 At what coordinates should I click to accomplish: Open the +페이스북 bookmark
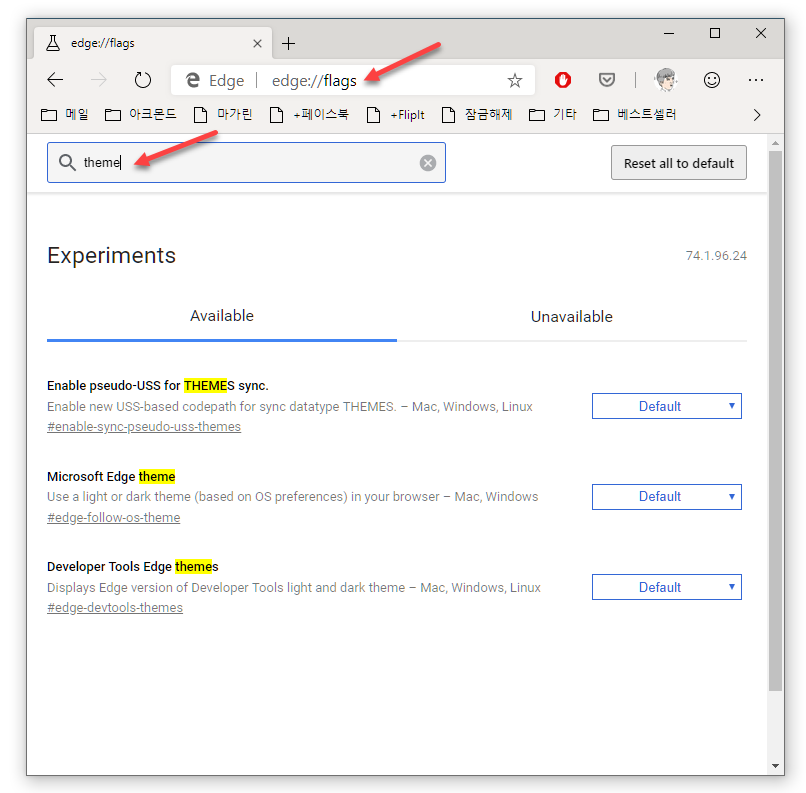(x=309, y=115)
